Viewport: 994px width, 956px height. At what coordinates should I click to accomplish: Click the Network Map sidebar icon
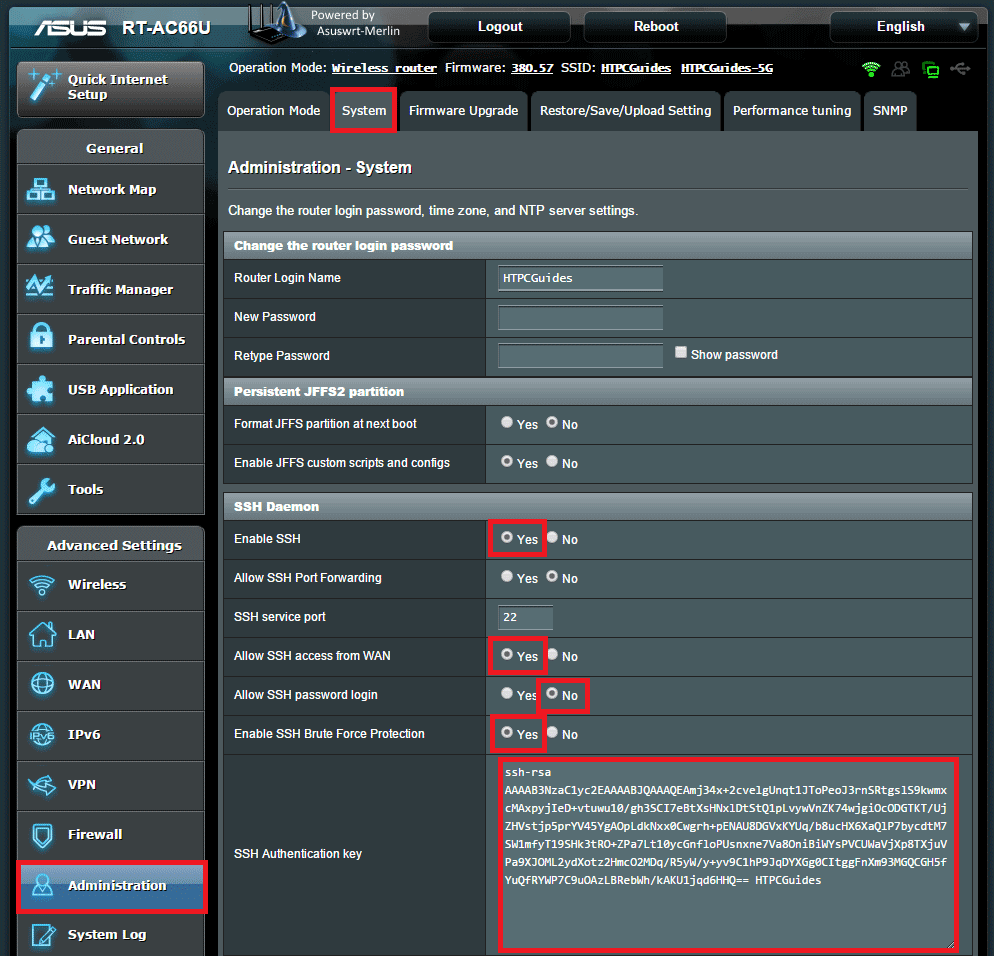42,190
